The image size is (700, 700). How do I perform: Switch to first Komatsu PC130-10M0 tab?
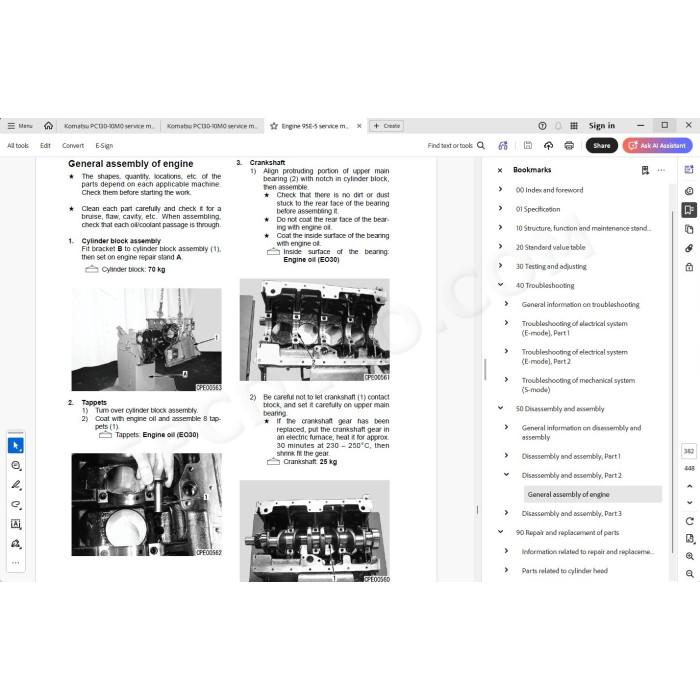(109, 126)
